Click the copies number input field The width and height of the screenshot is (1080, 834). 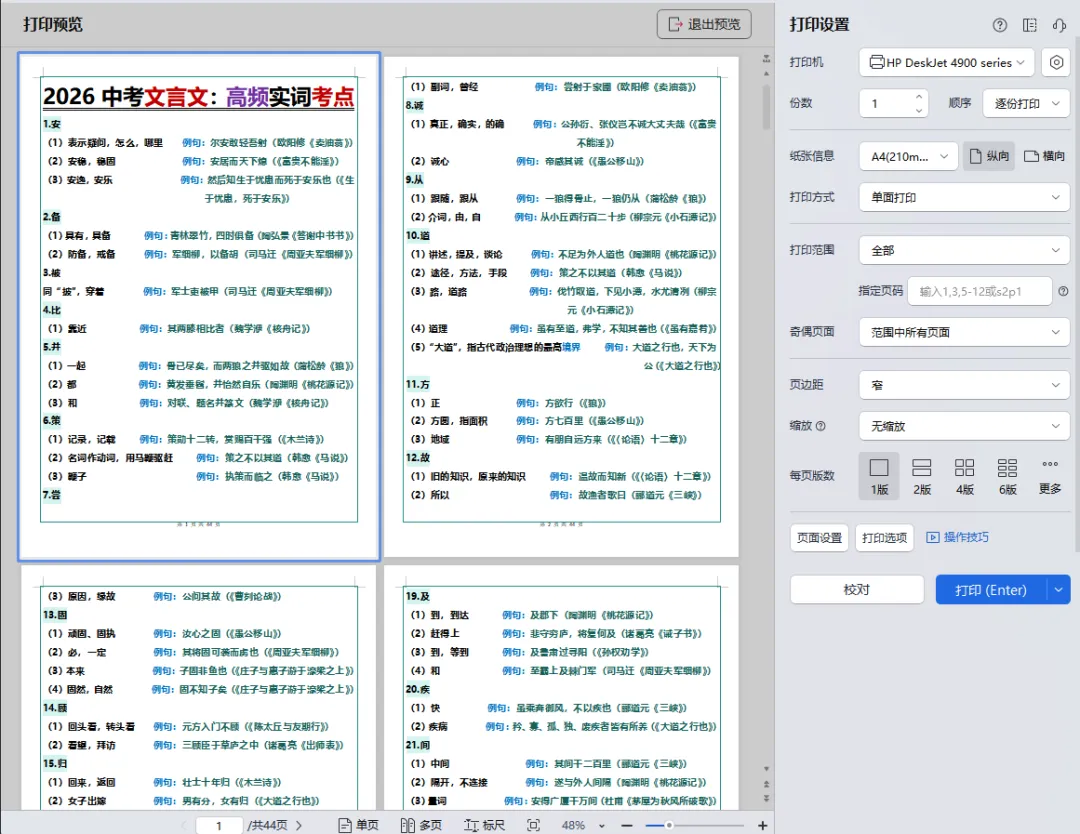(x=886, y=103)
